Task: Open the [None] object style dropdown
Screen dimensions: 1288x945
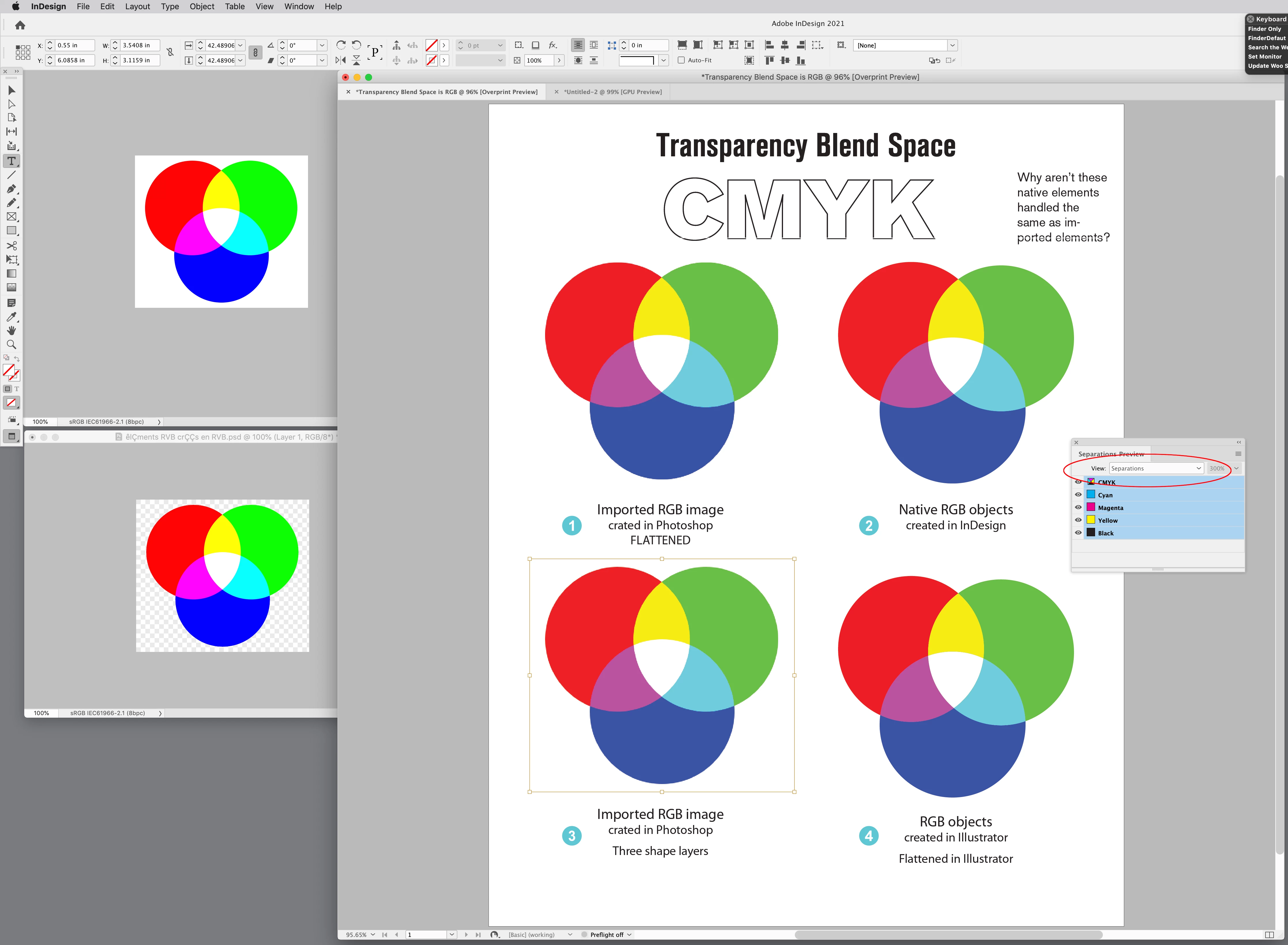Action: 952,45
